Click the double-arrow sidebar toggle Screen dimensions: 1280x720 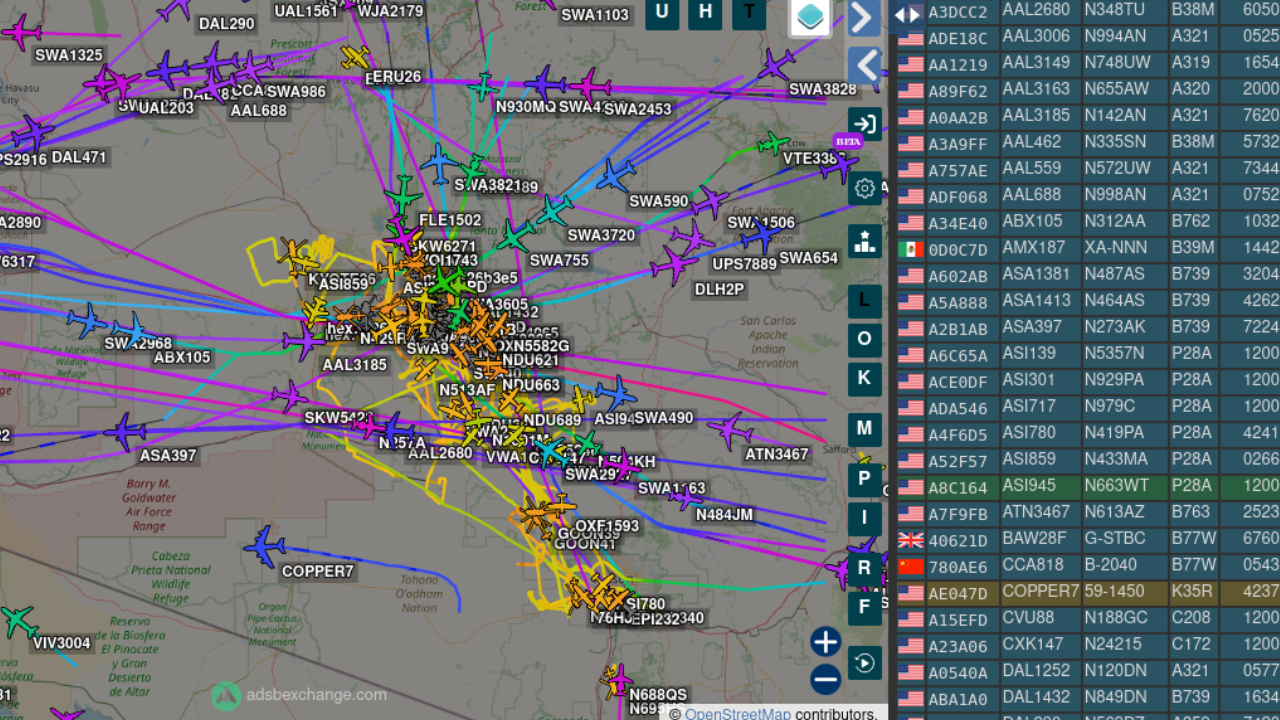click(x=907, y=14)
